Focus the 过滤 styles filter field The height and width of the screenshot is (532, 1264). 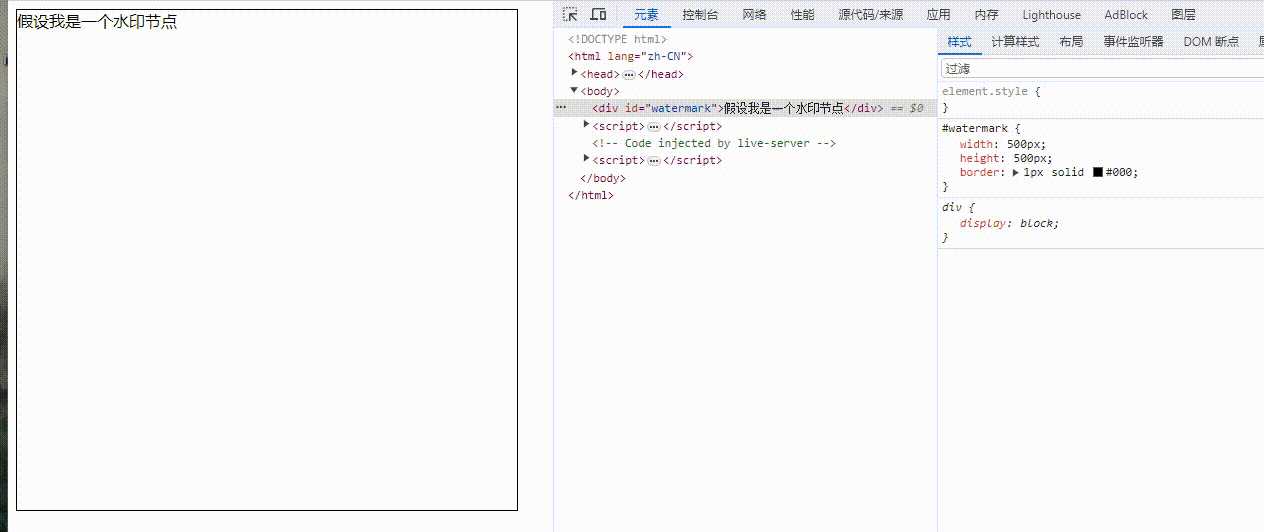tap(1102, 69)
